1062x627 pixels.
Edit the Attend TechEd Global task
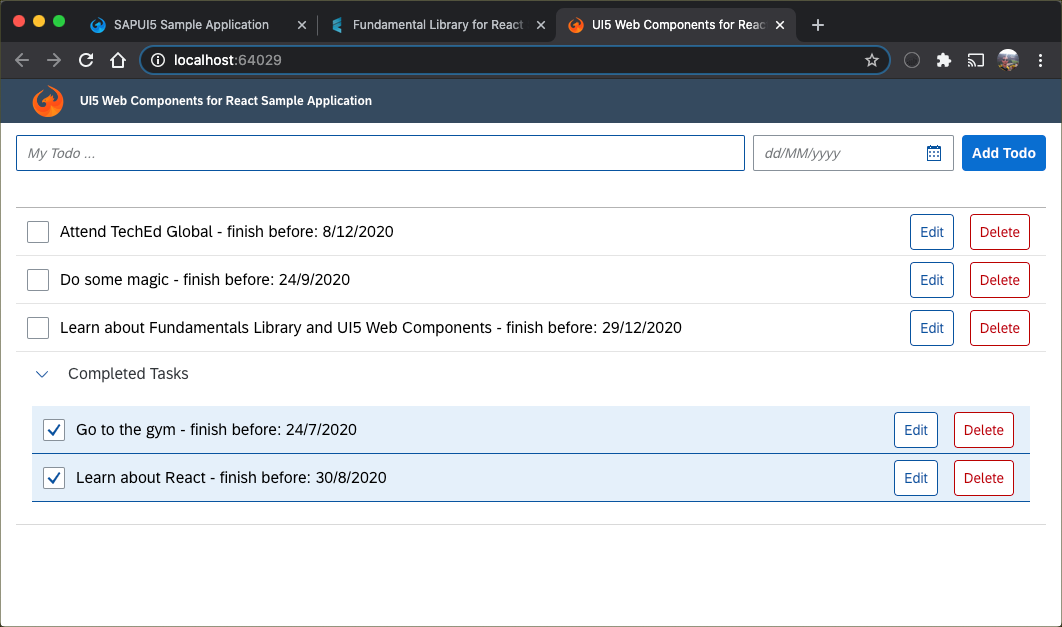coord(932,232)
